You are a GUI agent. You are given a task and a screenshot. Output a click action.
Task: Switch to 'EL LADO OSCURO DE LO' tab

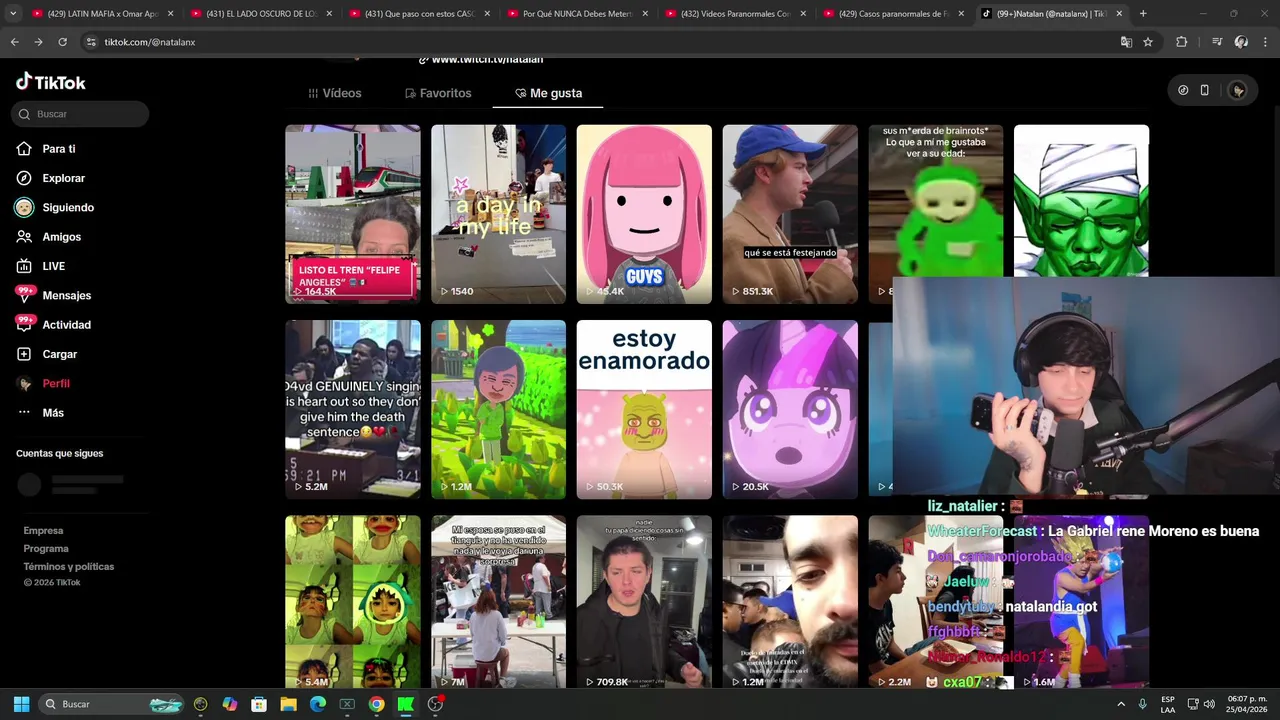point(262,14)
